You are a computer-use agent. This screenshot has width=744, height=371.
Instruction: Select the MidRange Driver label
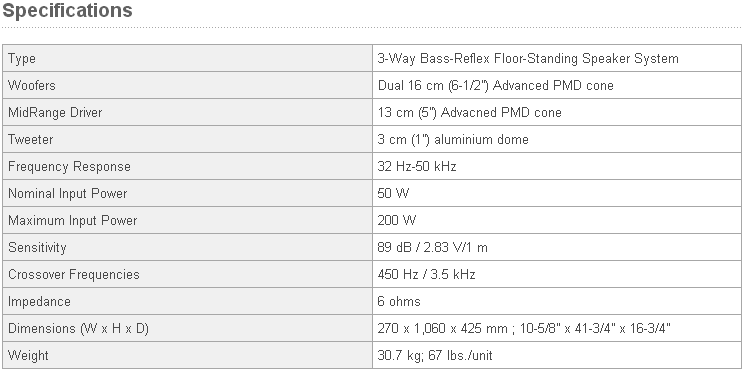(55, 112)
